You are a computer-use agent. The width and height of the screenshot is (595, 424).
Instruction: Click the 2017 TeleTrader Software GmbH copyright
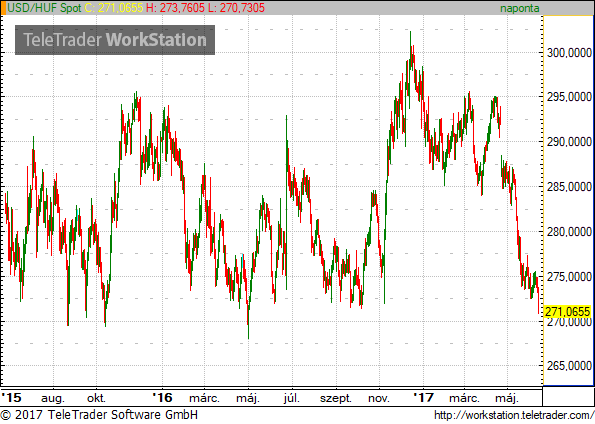click(x=99, y=415)
